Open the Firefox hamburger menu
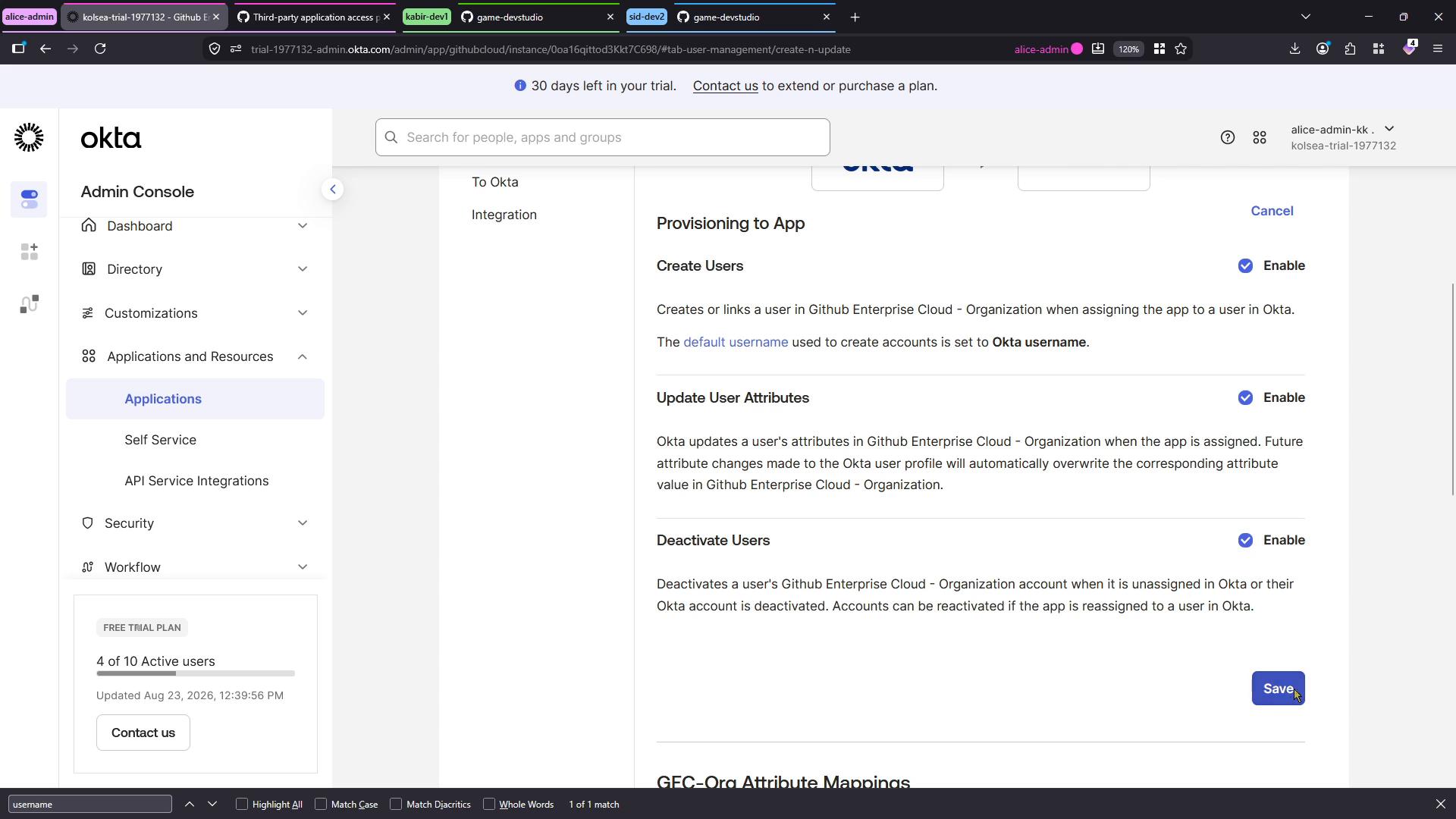The image size is (1456, 819). click(x=1437, y=49)
